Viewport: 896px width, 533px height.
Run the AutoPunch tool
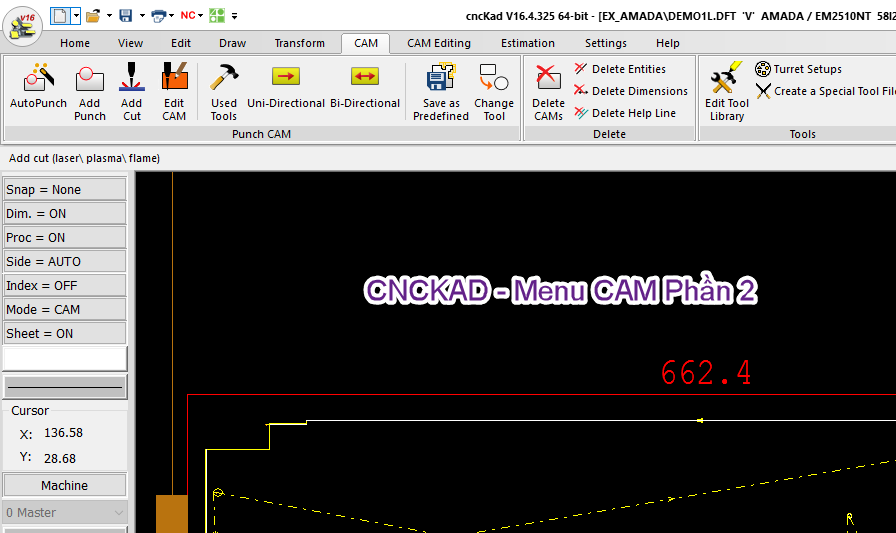(38, 86)
